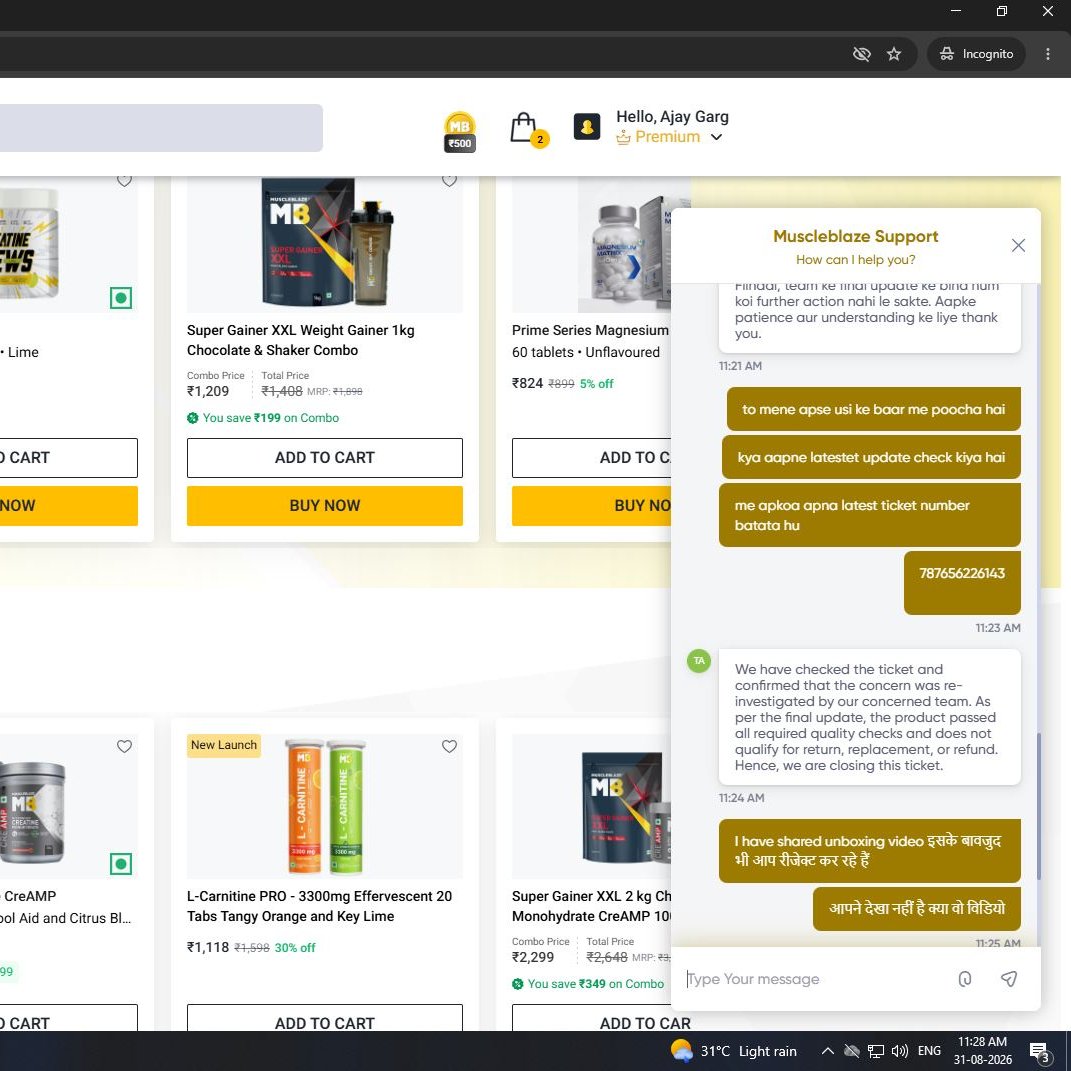Image resolution: width=1071 pixels, height=1071 pixels.
Task: Send the chat message with paper-plane icon
Action: (x=1009, y=979)
